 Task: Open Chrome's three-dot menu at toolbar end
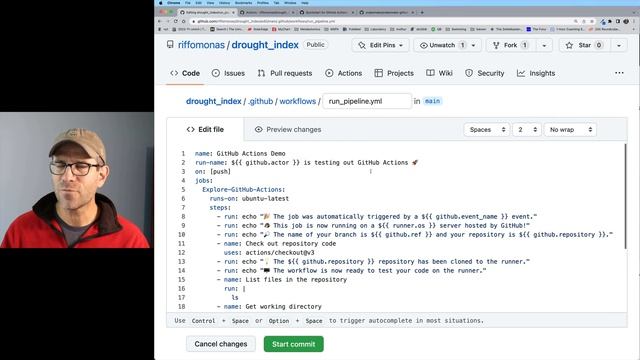(x=635, y=21)
